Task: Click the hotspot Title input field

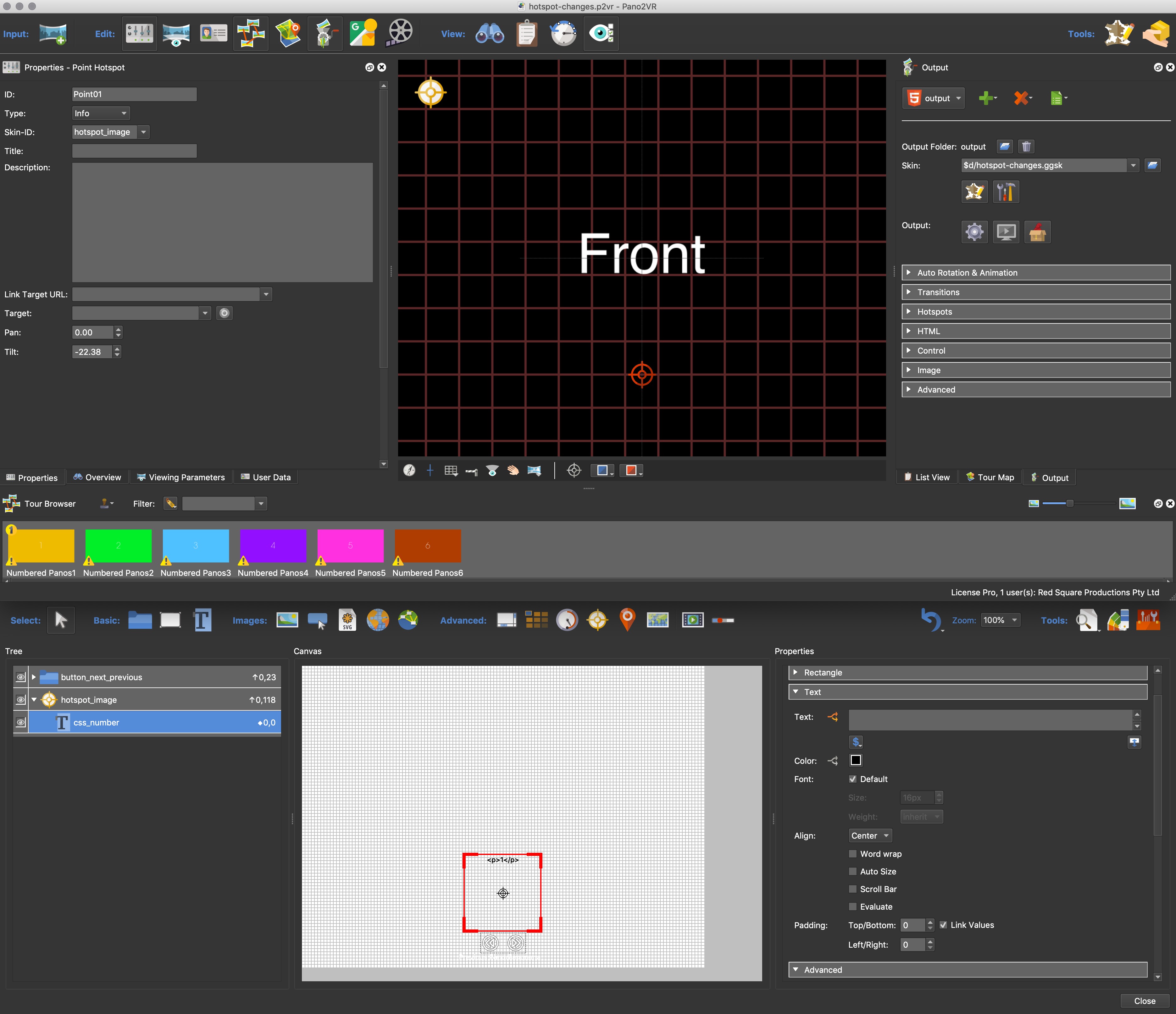Action: click(135, 151)
